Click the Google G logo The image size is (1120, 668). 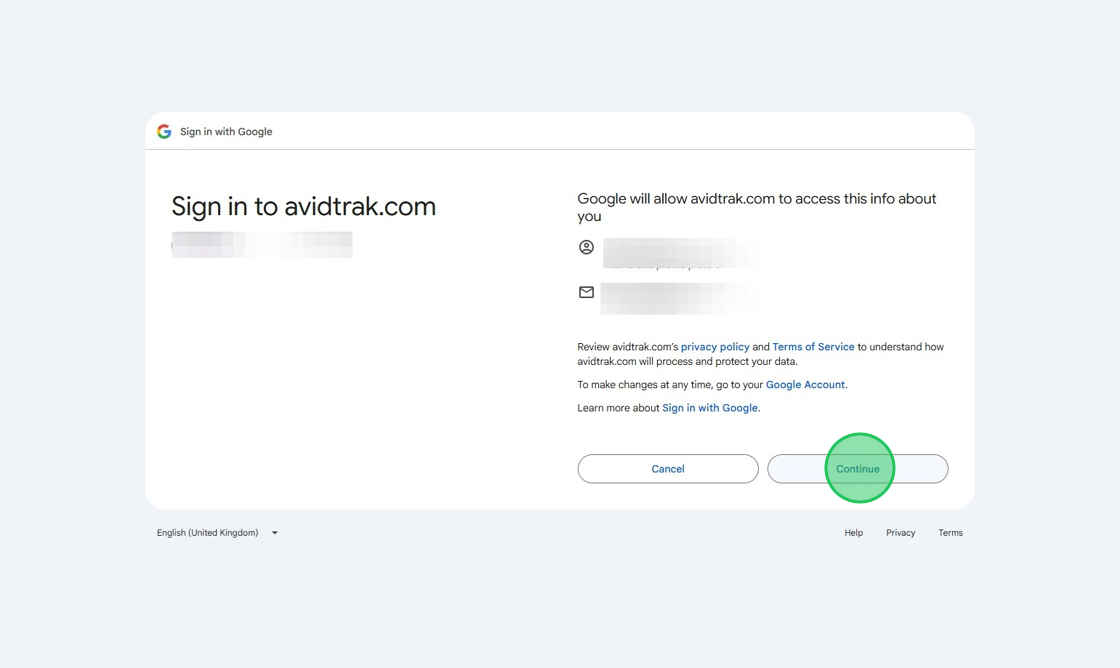[164, 131]
